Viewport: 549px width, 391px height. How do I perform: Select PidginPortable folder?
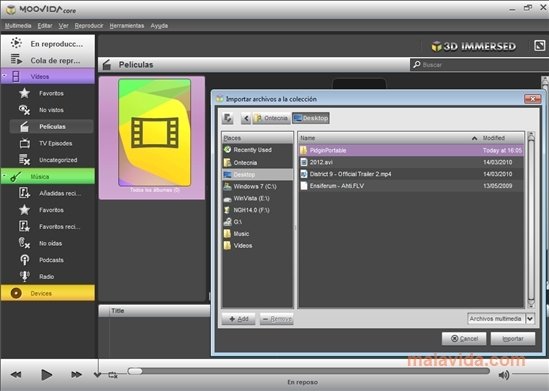point(411,150)
